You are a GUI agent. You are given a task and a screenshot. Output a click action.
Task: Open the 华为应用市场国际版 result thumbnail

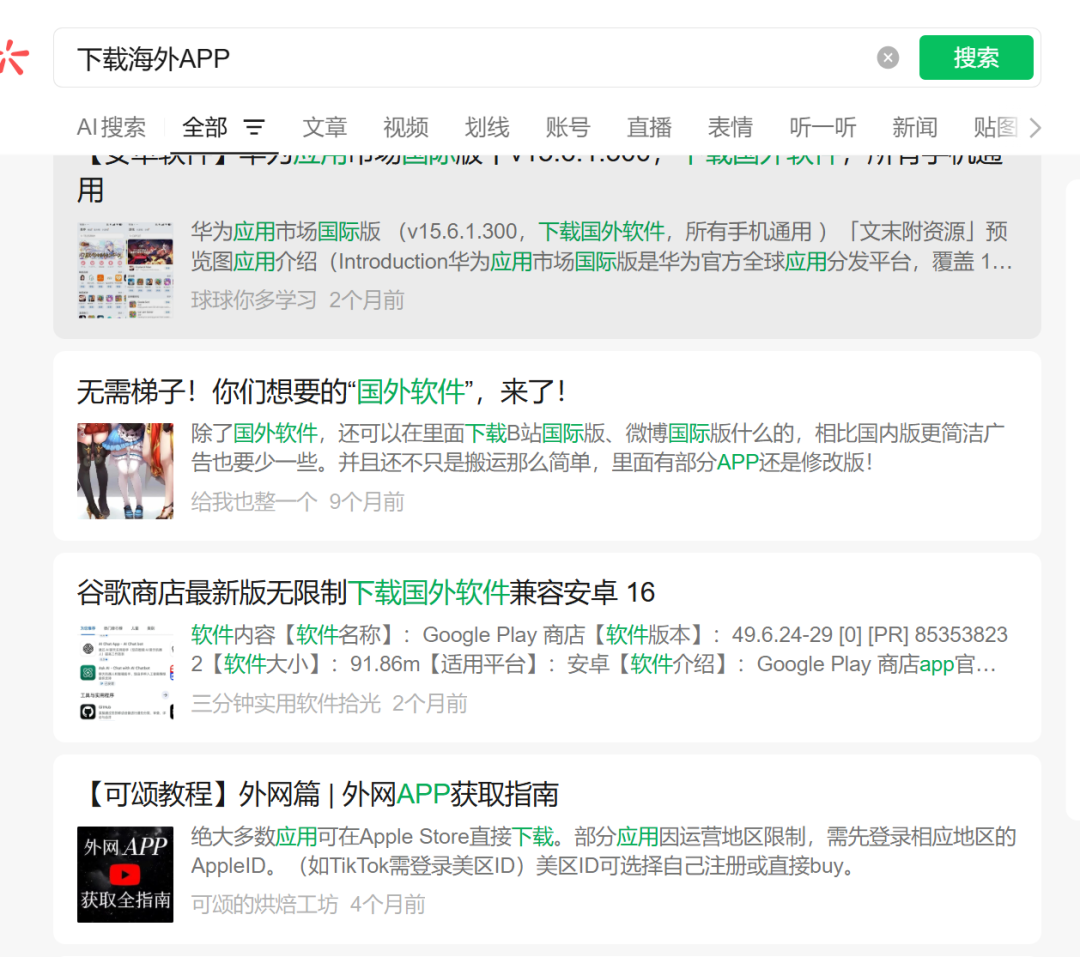[x=125, y=269]
